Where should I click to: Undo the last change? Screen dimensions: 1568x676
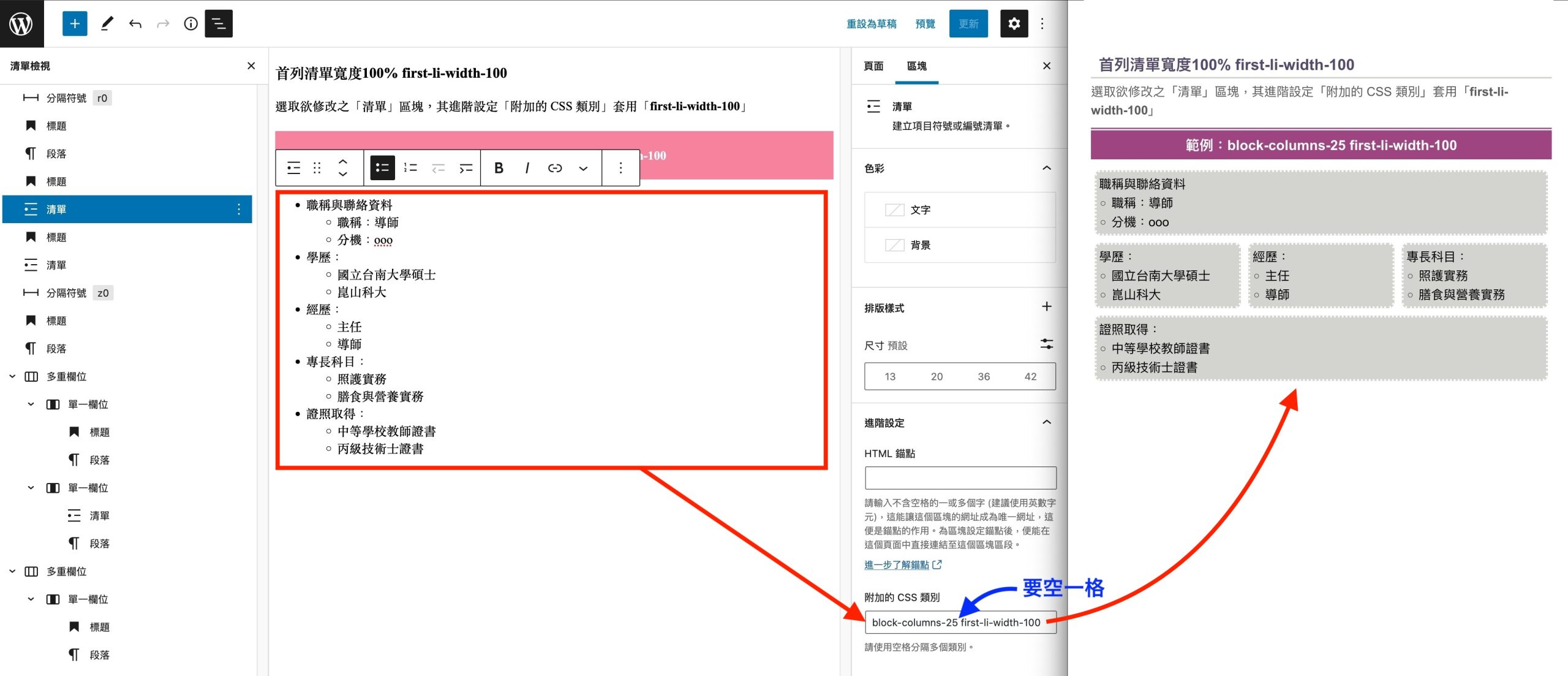click(135, 23)
